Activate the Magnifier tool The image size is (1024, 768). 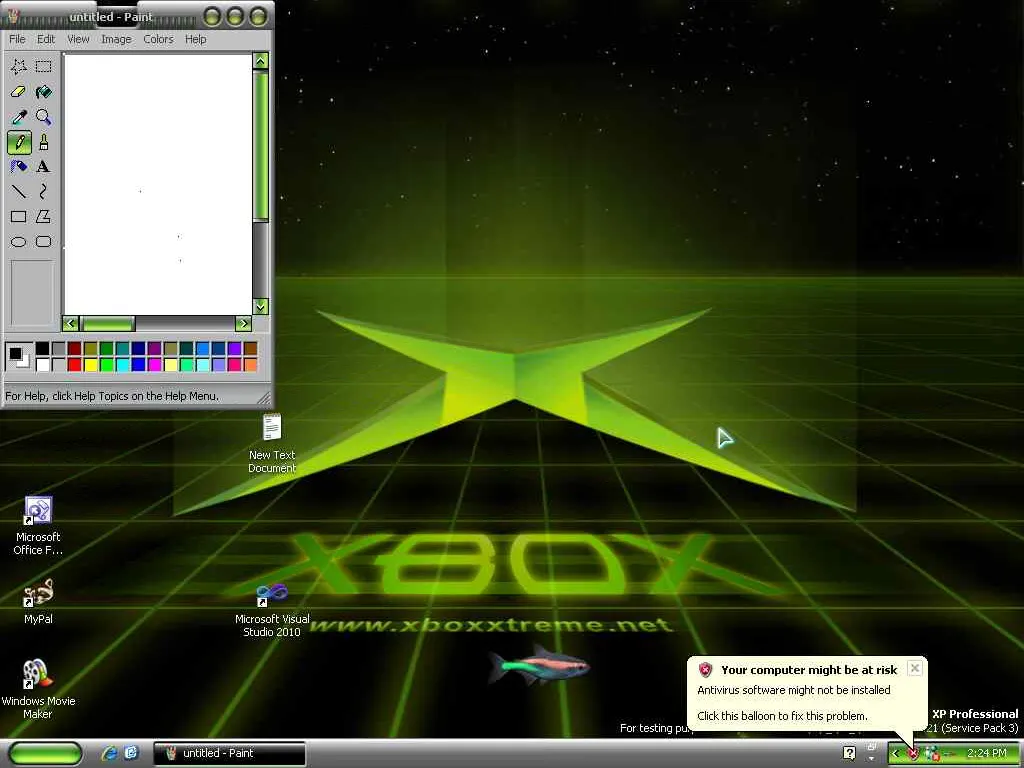tap(44, 117)
